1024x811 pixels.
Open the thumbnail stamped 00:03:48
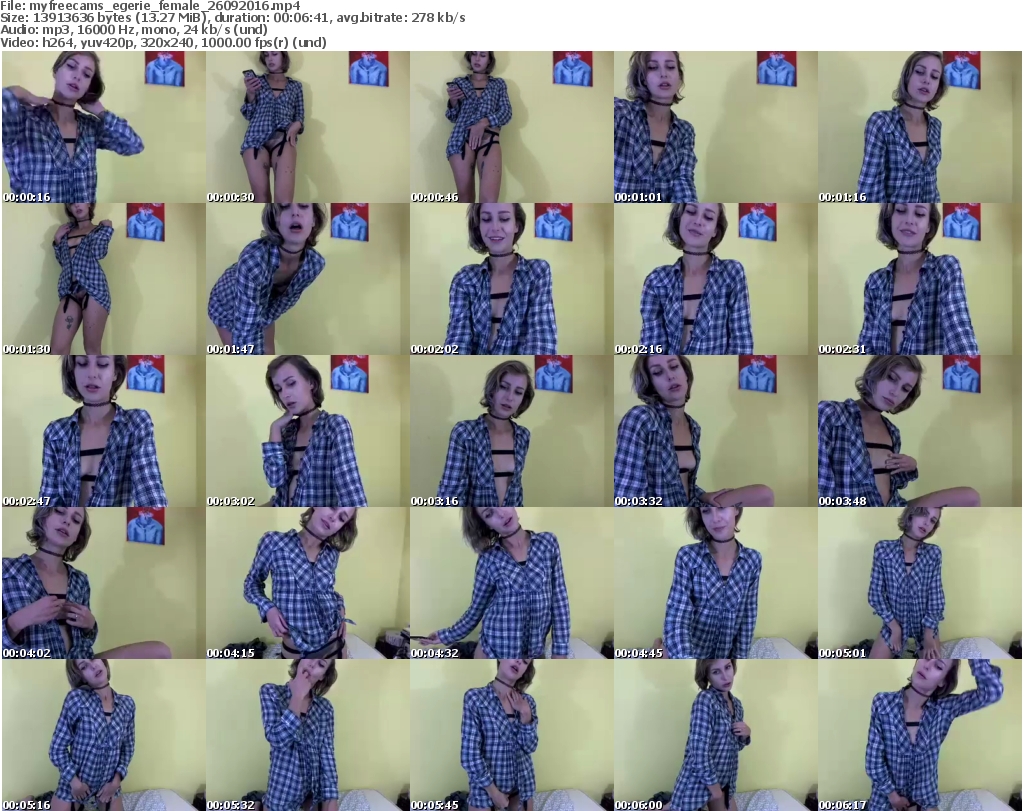pos(920,432)
